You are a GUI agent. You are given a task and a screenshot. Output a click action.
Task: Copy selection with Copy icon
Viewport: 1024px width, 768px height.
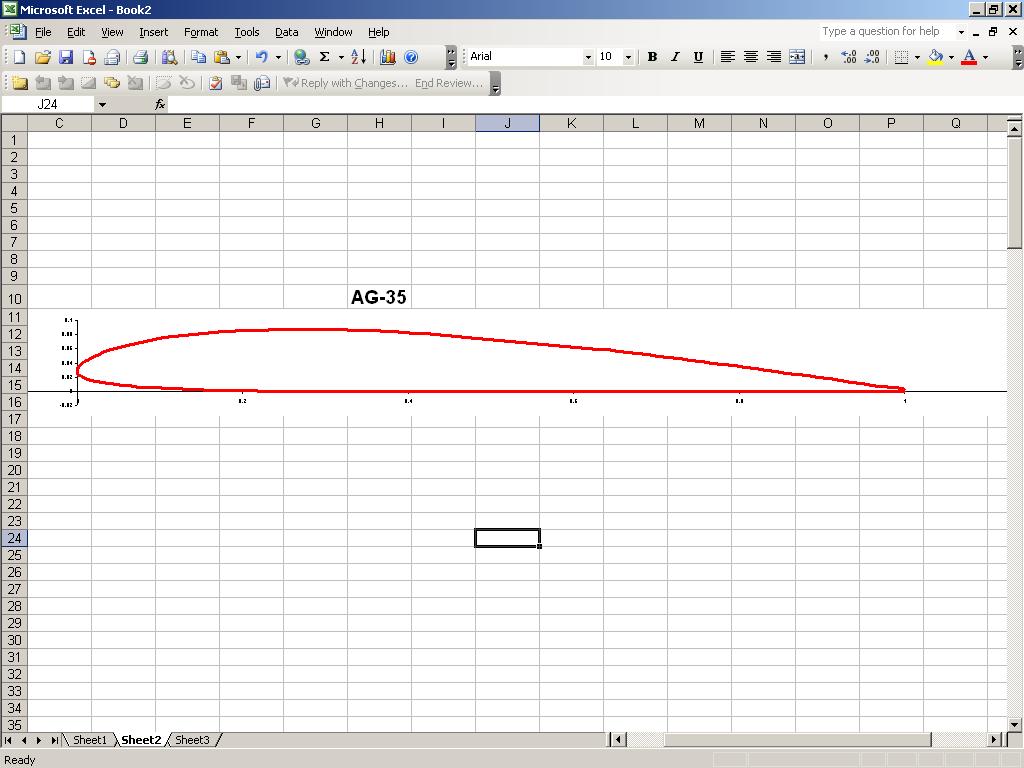coord(199,57)
